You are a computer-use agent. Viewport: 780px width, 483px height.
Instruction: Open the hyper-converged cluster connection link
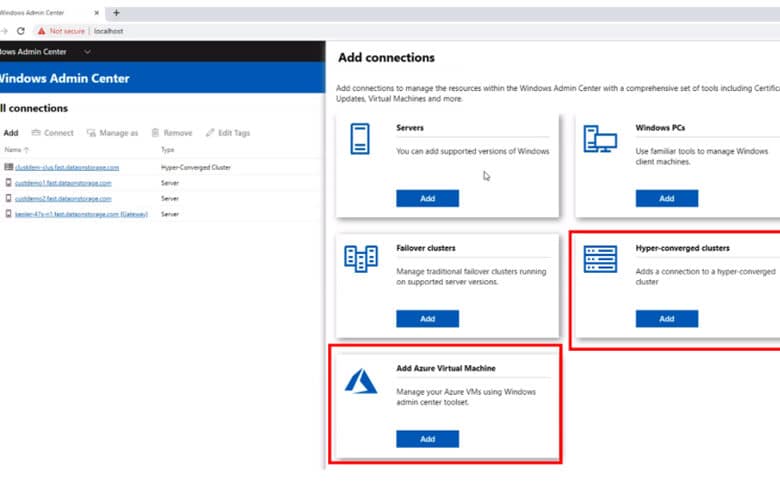coord(67,168)
